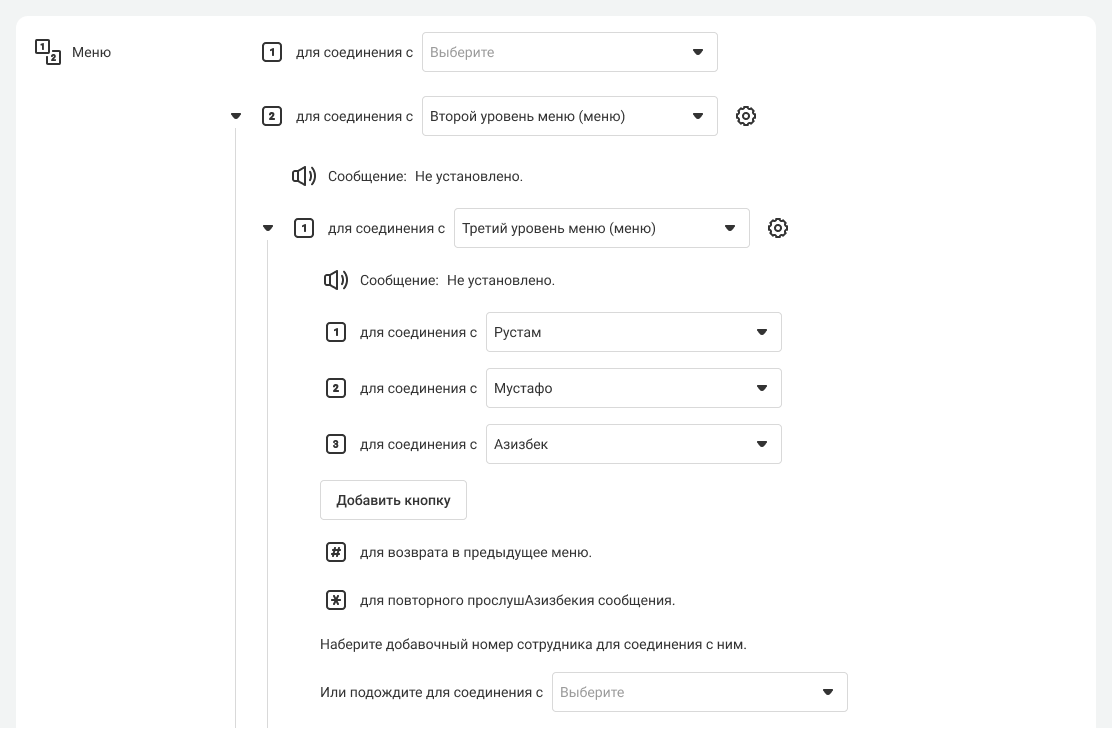Open the 'Второй уровень меню' dropdown

(569, 116)
